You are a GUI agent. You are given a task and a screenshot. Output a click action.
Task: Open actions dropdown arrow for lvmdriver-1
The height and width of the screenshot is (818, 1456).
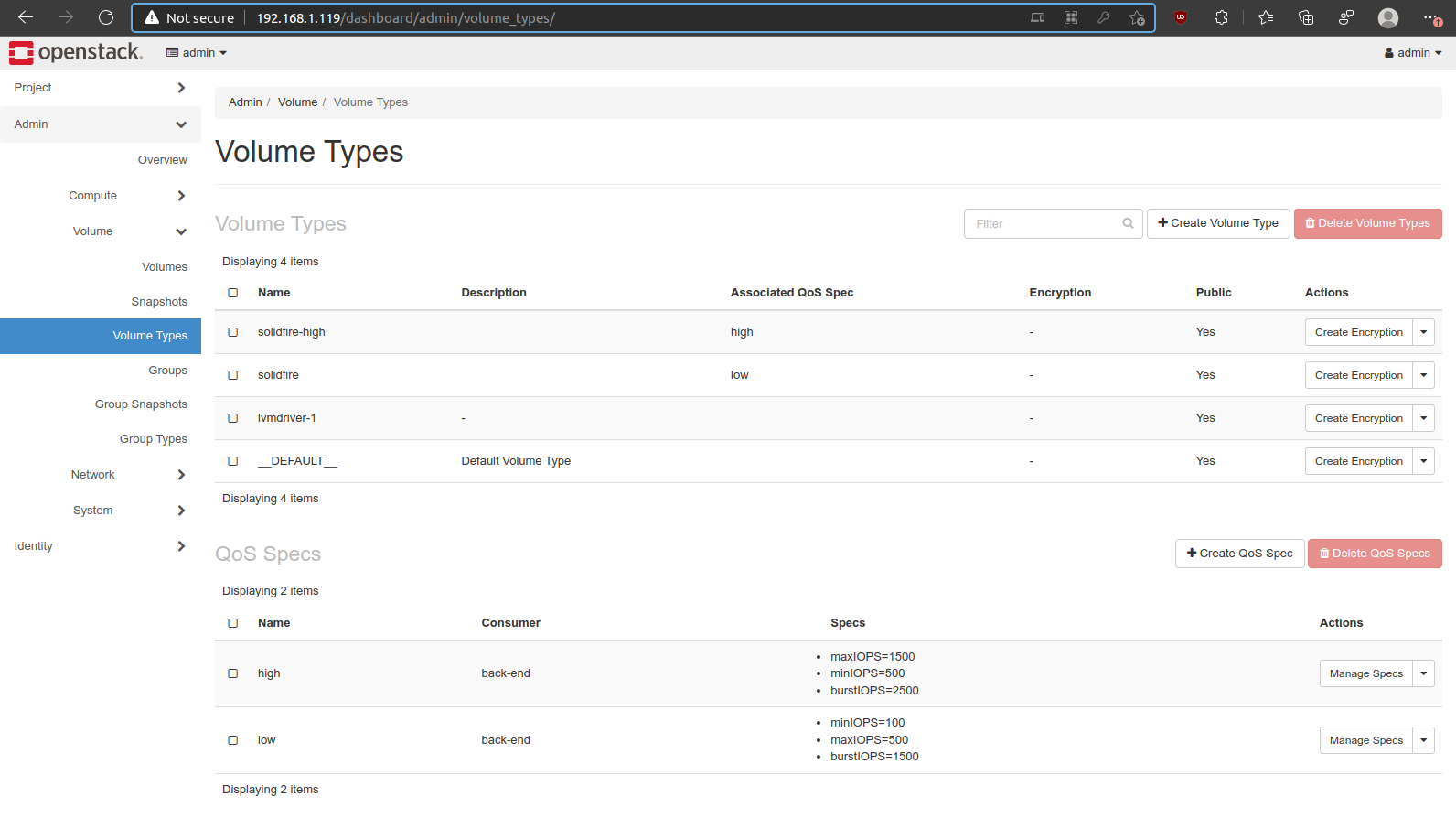pyautogui.click(x=1424, y=418)
